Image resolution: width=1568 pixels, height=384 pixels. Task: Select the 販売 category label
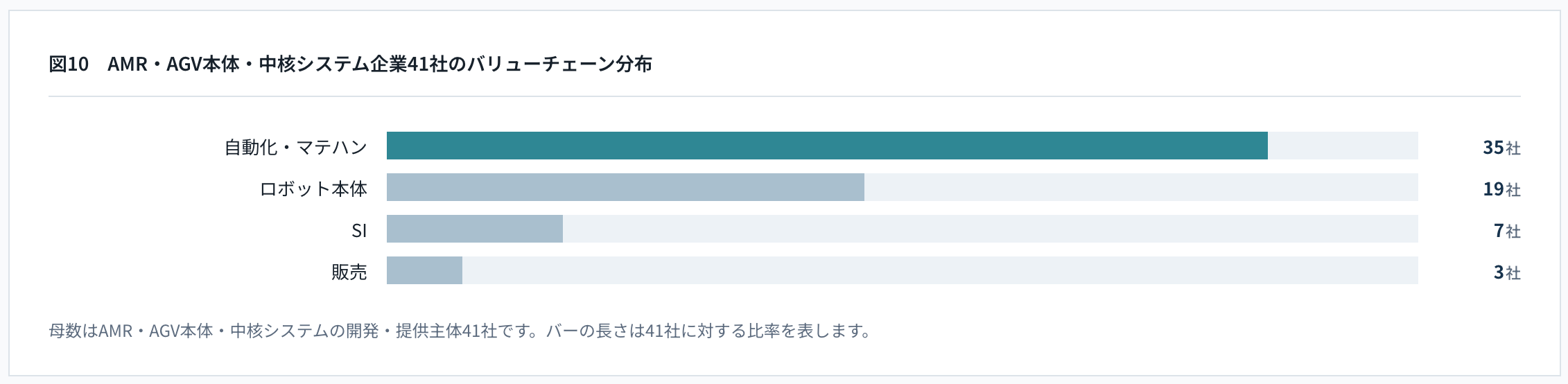[349, 272]
